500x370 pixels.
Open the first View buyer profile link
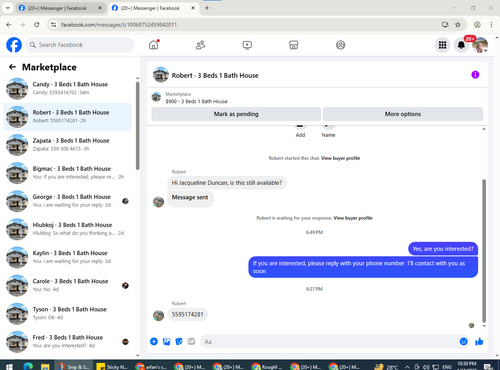click(x=340, y=158)
